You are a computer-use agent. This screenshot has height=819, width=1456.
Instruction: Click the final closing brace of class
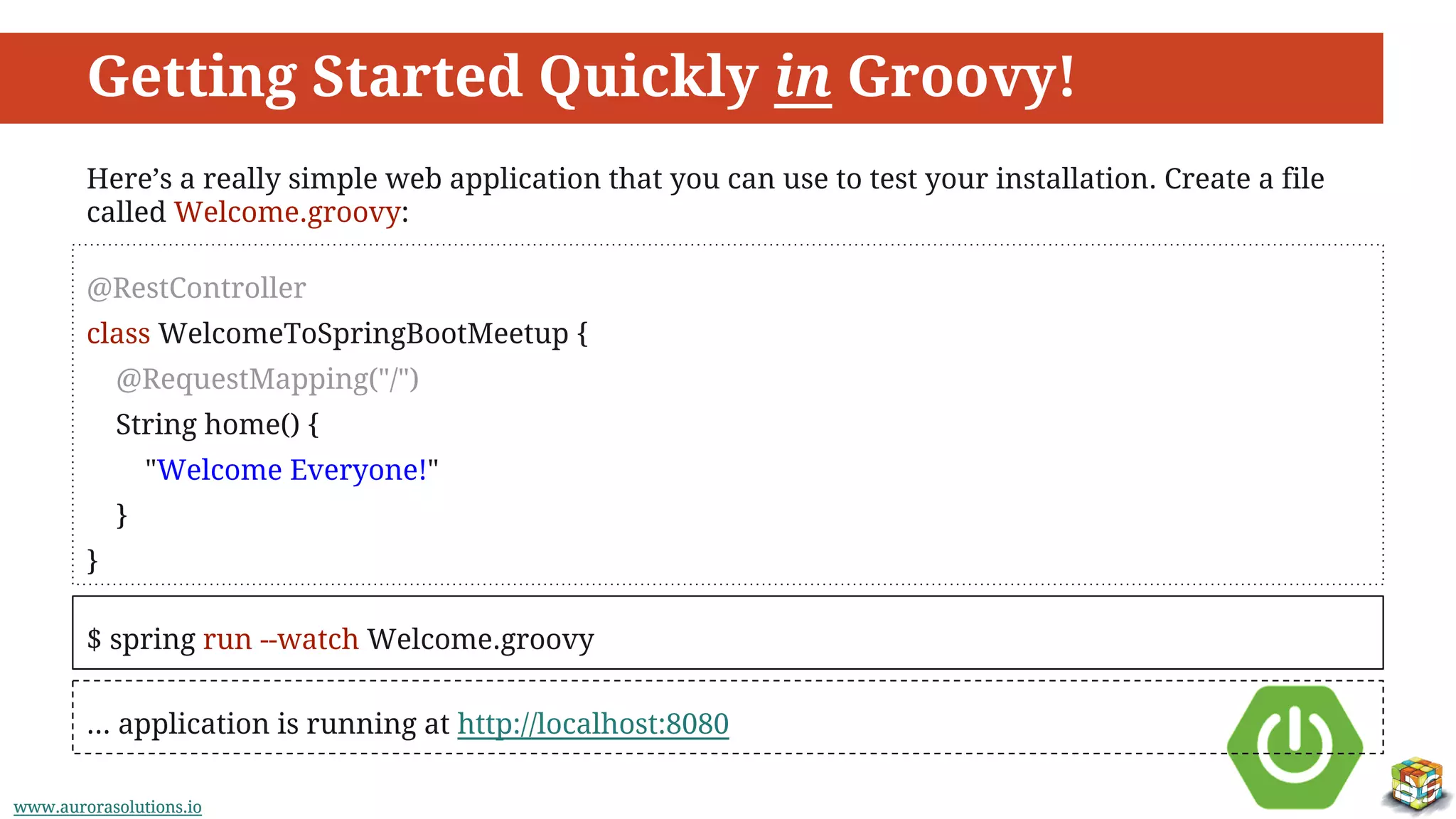pyautogui.click(x=92, y=561)
